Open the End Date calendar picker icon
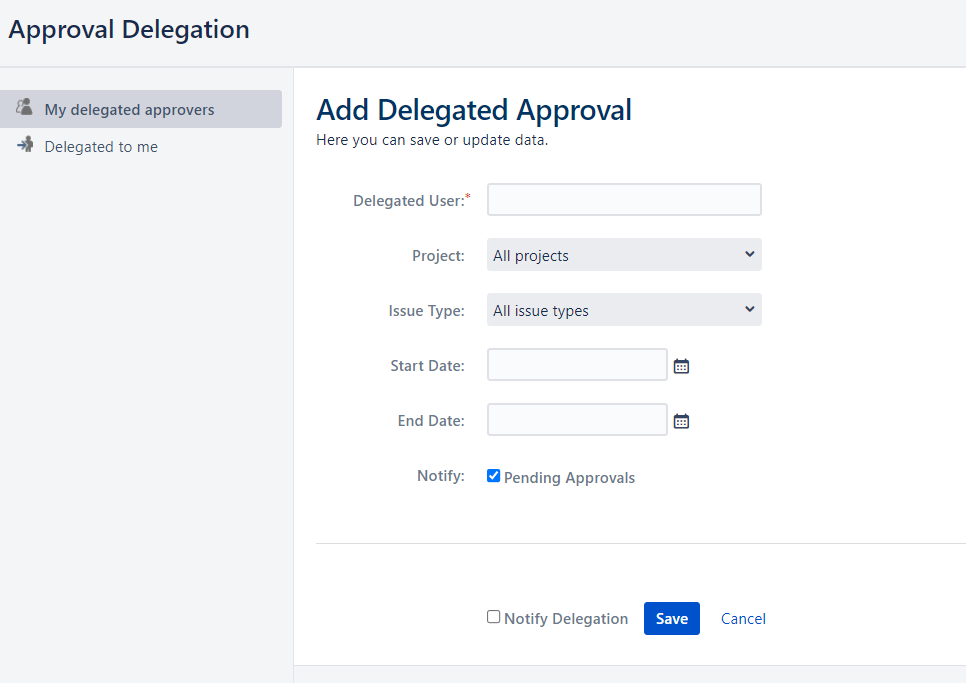This screenshot has width=966, height=683. [681, 421]
